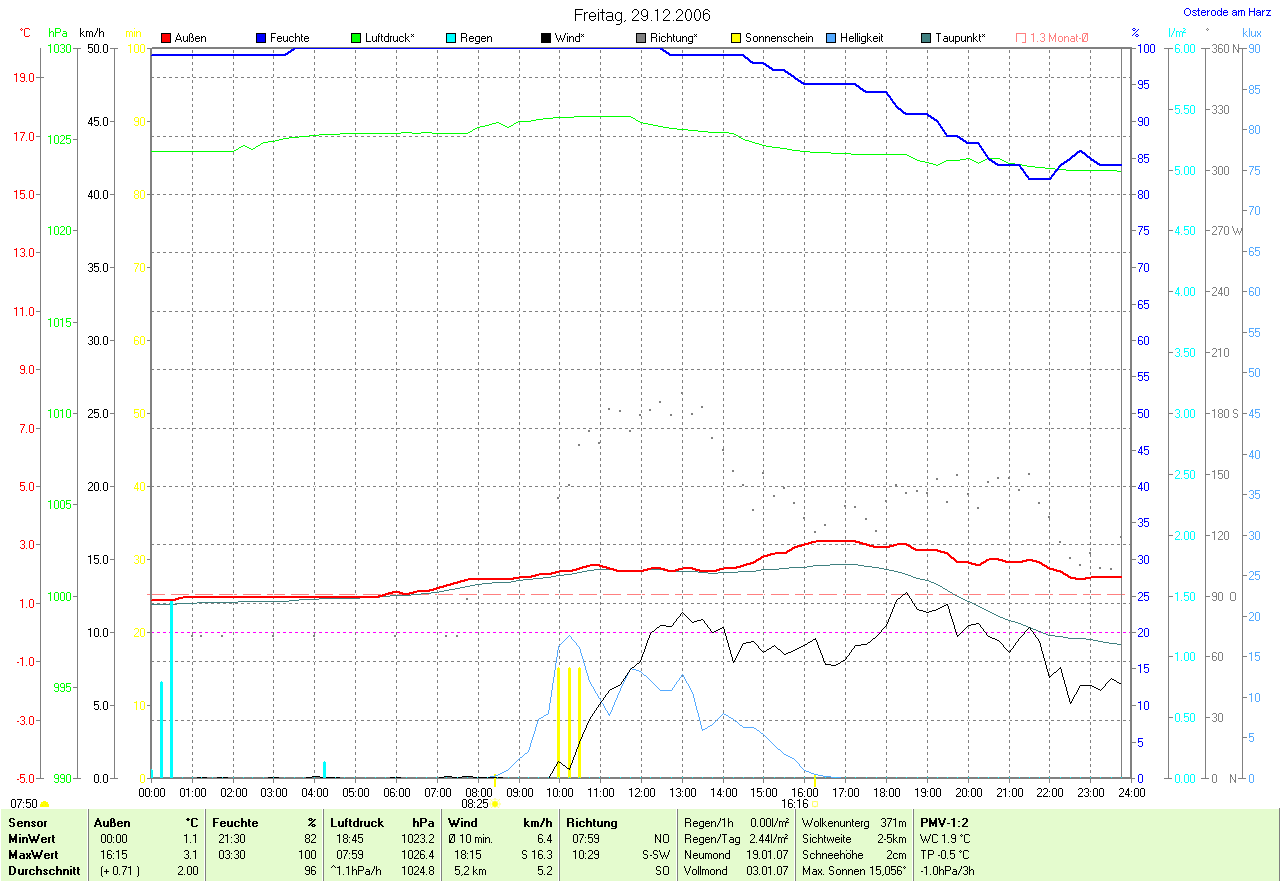Click the blue Feuchte legend square
This screenshot has height=881, width=1280.
[x=261, y=38]
